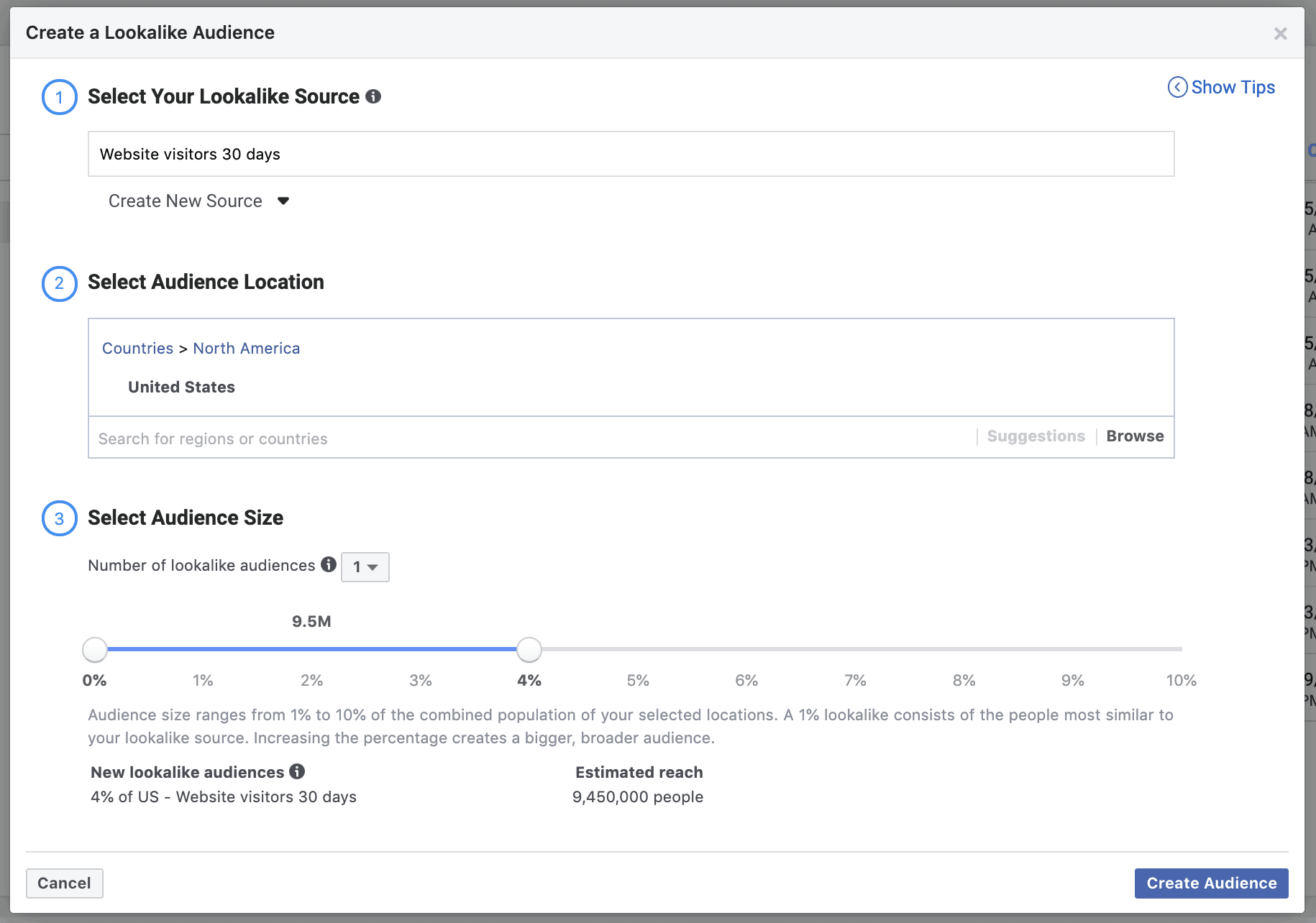
Task: Click the step 1 circle indicator
Action: pyautogui.click(x=59, y=96)
